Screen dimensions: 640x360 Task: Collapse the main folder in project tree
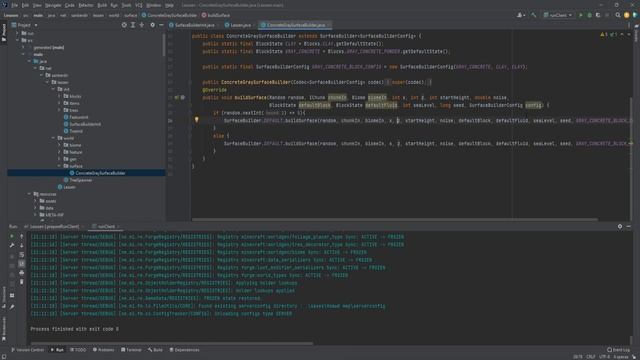[x=24, y=54]
